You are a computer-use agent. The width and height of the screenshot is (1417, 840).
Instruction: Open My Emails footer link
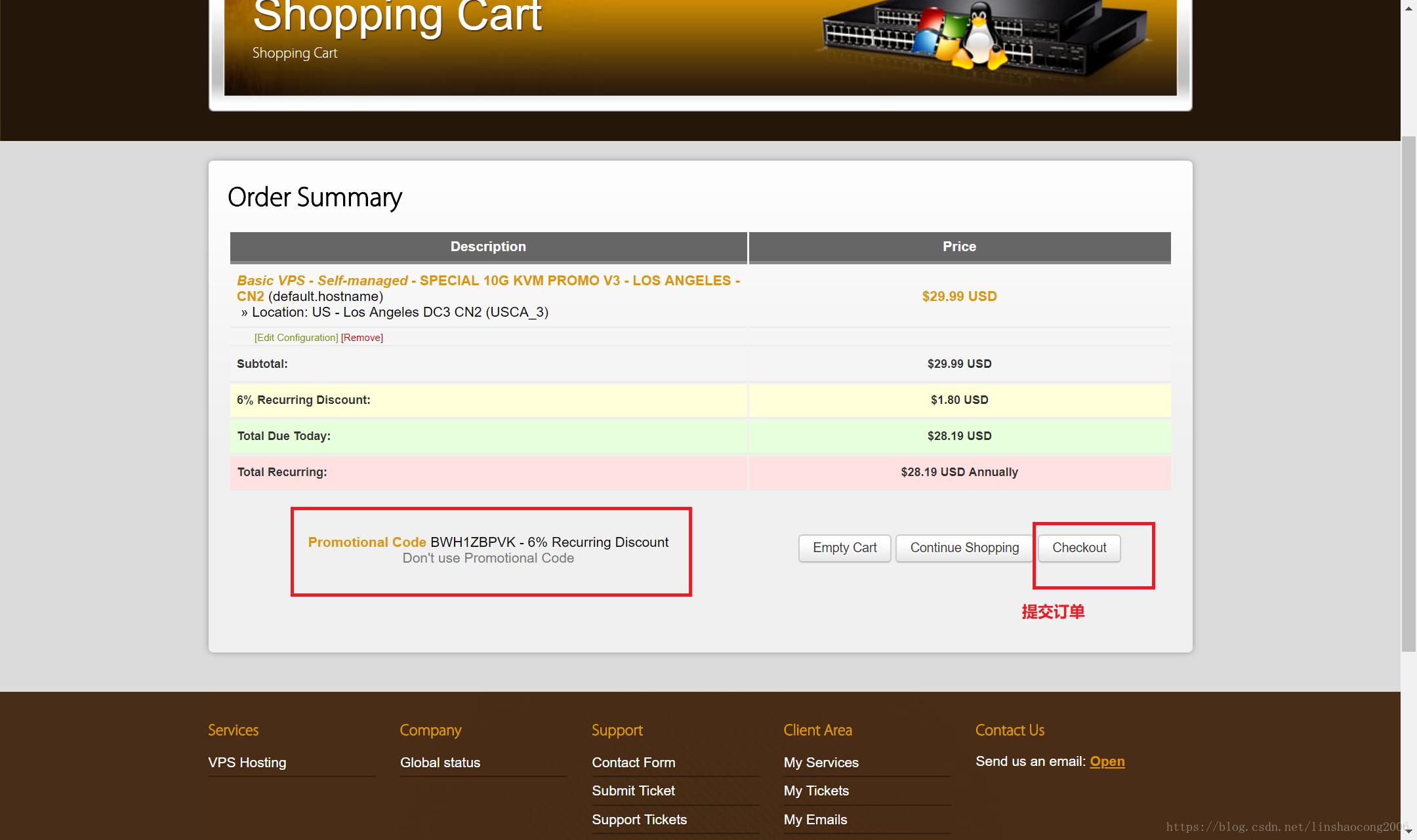coord(815,820)
